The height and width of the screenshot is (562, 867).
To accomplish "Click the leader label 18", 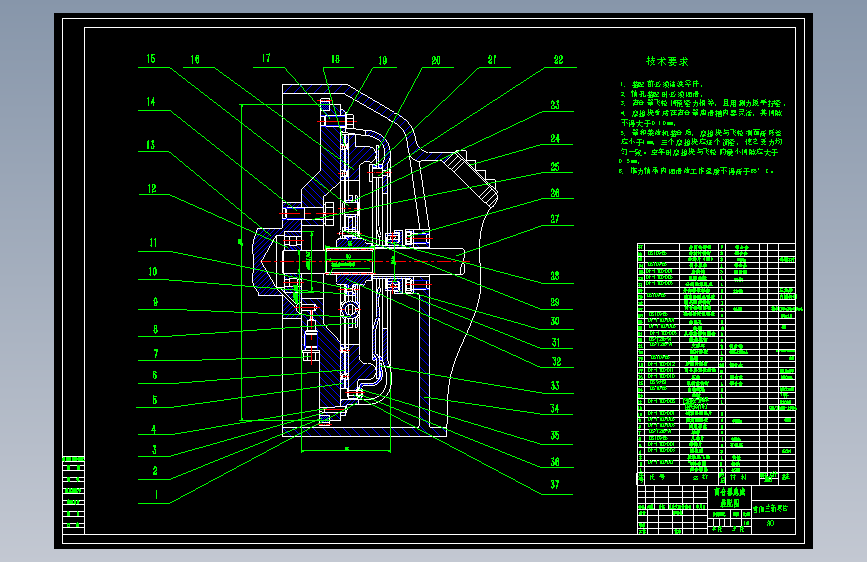I will tap(336, 59).
